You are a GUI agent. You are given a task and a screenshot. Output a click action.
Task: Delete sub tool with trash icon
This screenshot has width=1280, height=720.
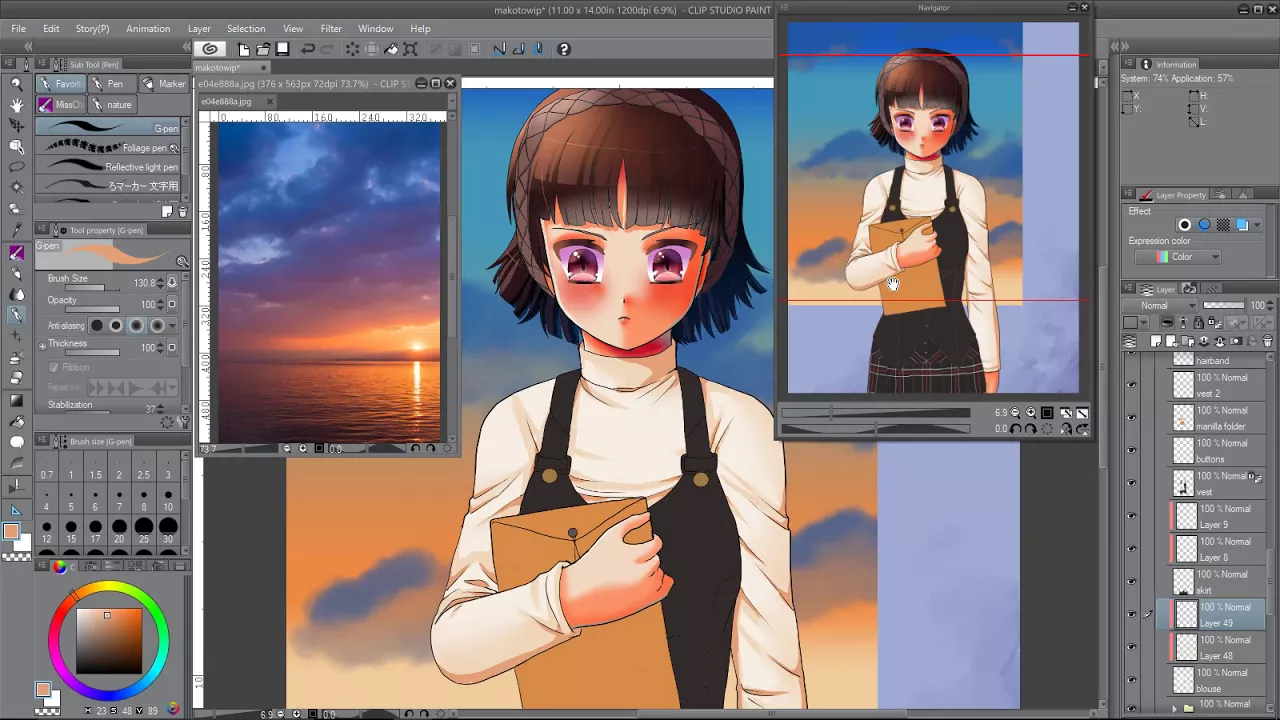[x=183, y=211]
